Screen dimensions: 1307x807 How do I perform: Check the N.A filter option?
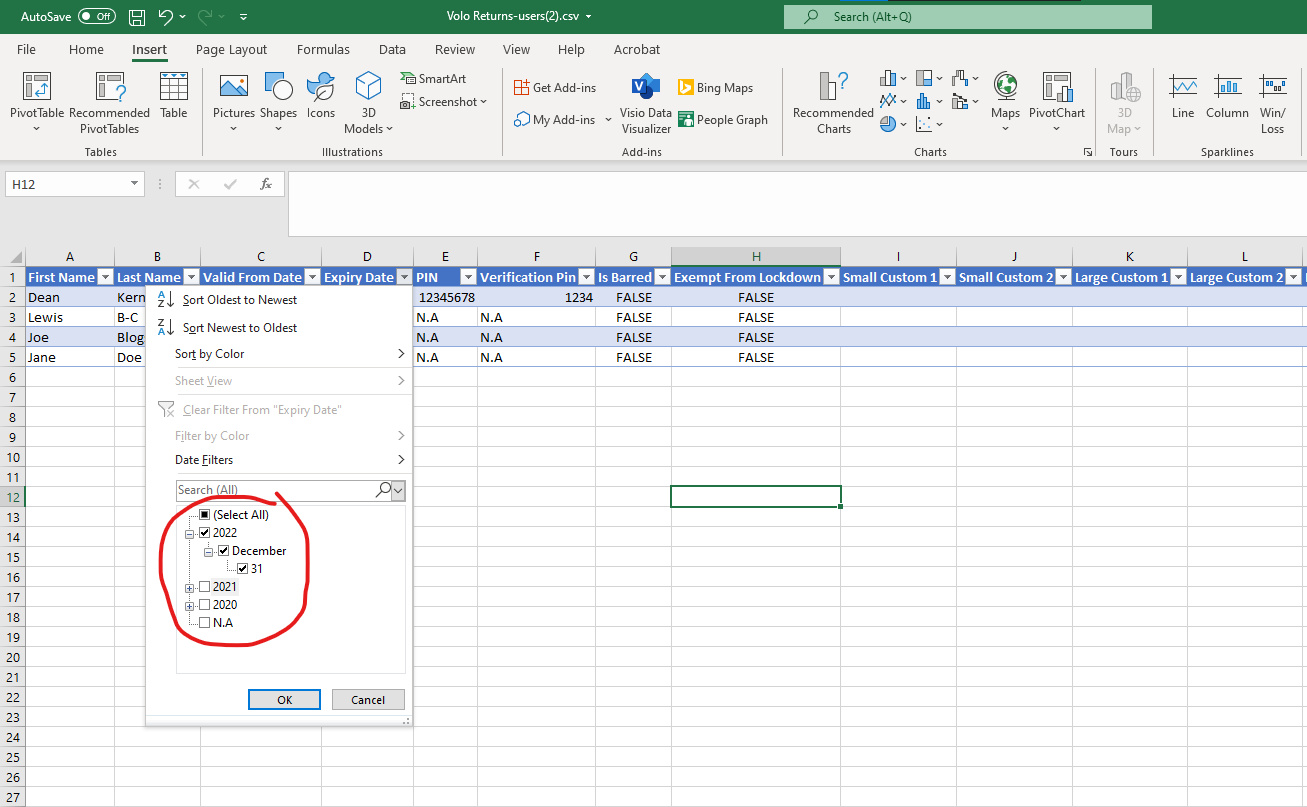click(x=203, y=622)
